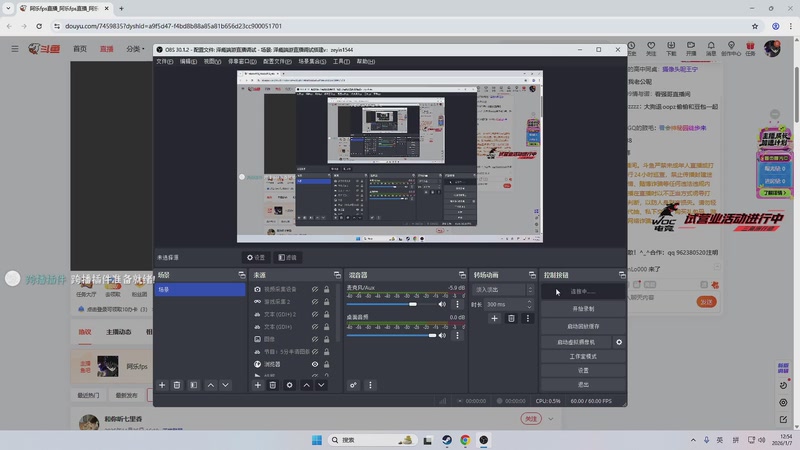Open 麦克风/Aux channel options menu

coord(458,304)
